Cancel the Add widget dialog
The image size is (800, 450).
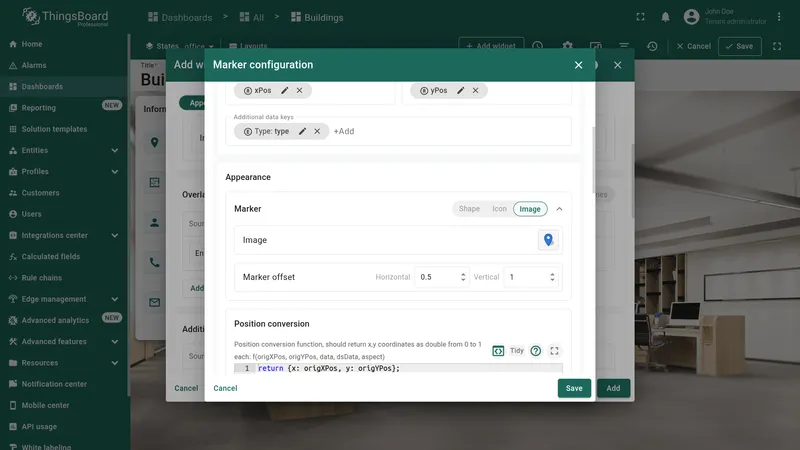(186, 388)
